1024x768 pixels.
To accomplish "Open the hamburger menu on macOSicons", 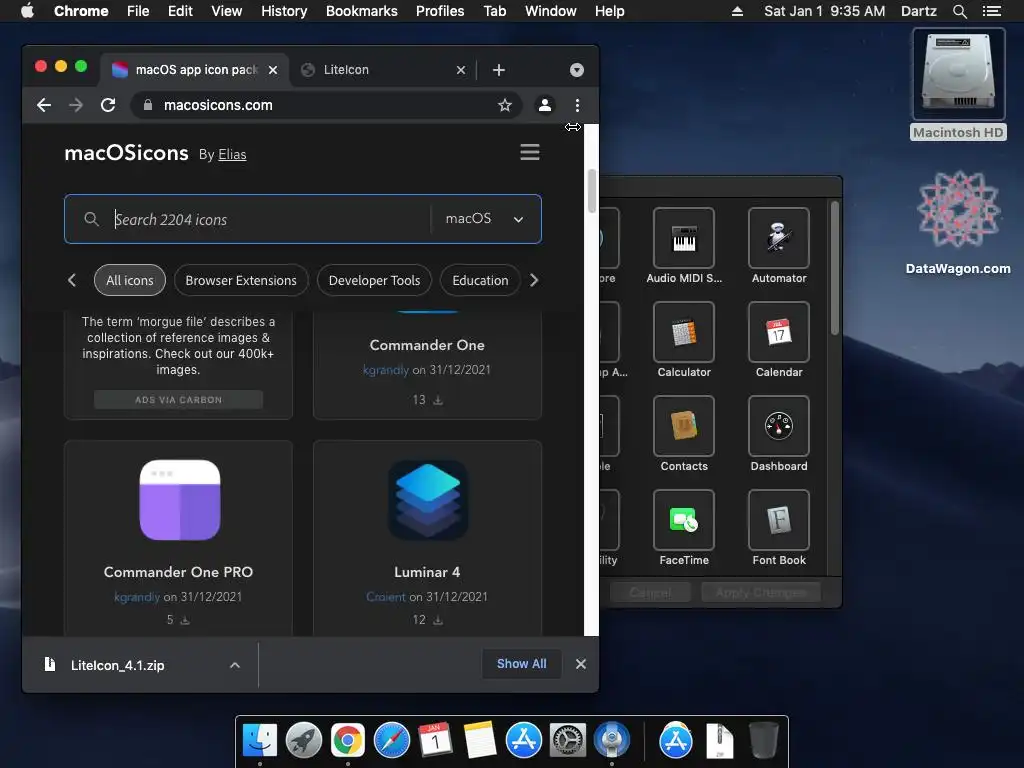I will (x=530, y=152).
